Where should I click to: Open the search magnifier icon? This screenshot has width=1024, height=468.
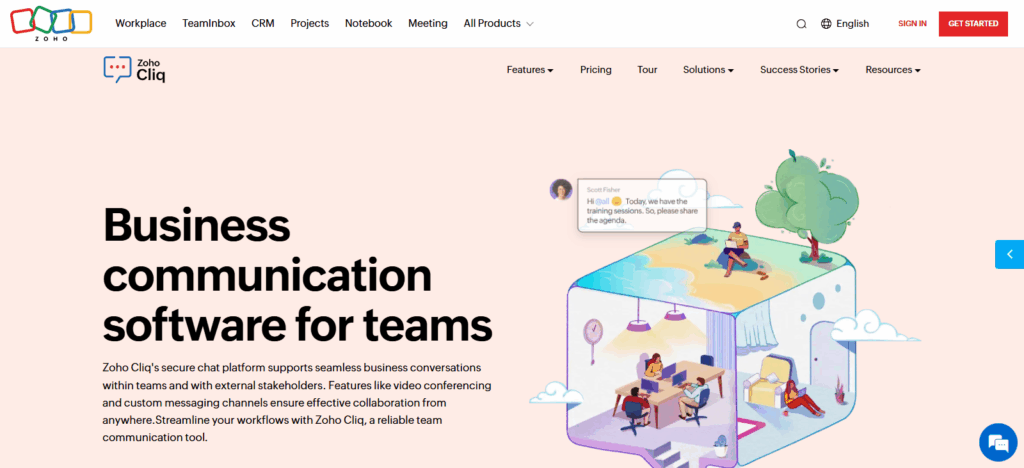tap(801, 24)
